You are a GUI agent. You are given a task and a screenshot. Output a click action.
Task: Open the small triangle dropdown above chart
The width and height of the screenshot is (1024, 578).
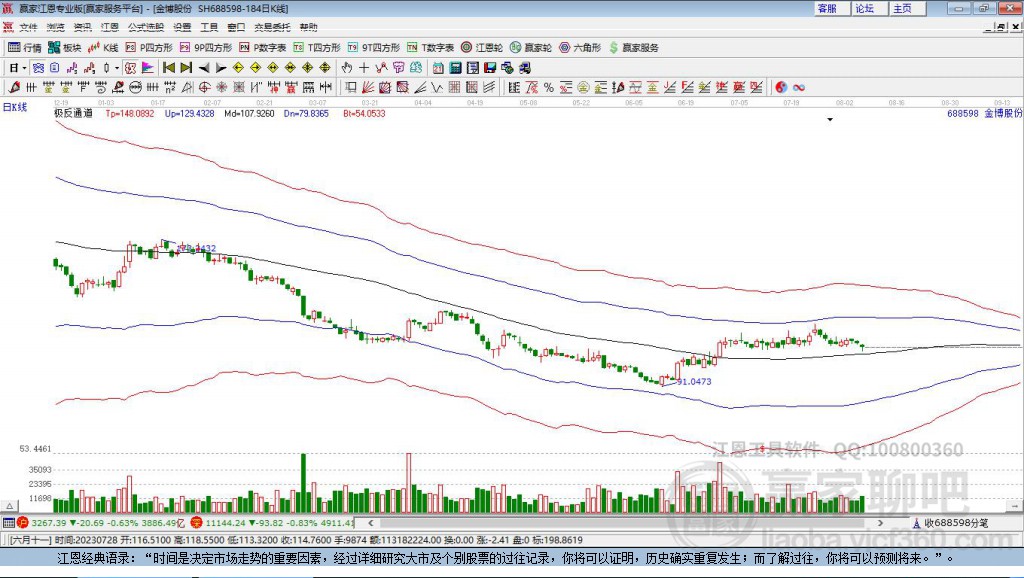(x=830, y=119)
